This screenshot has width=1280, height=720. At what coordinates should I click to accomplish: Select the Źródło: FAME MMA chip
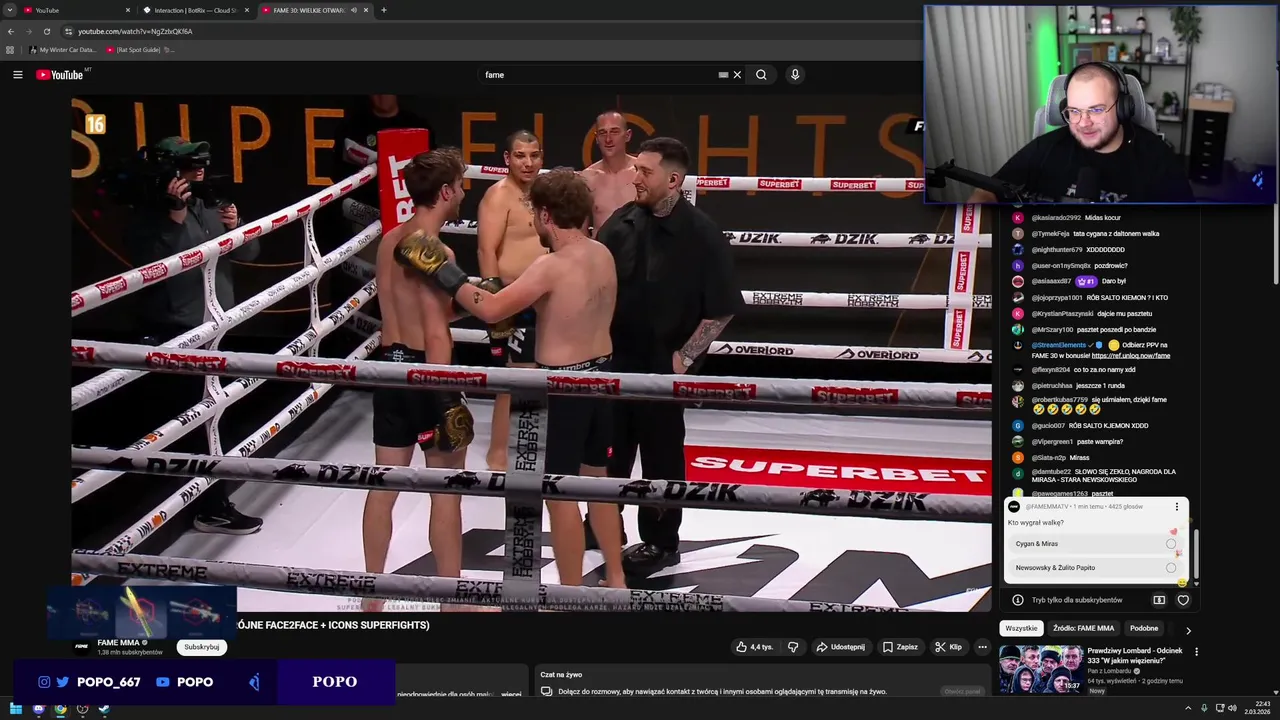[x=1083, y=628]
